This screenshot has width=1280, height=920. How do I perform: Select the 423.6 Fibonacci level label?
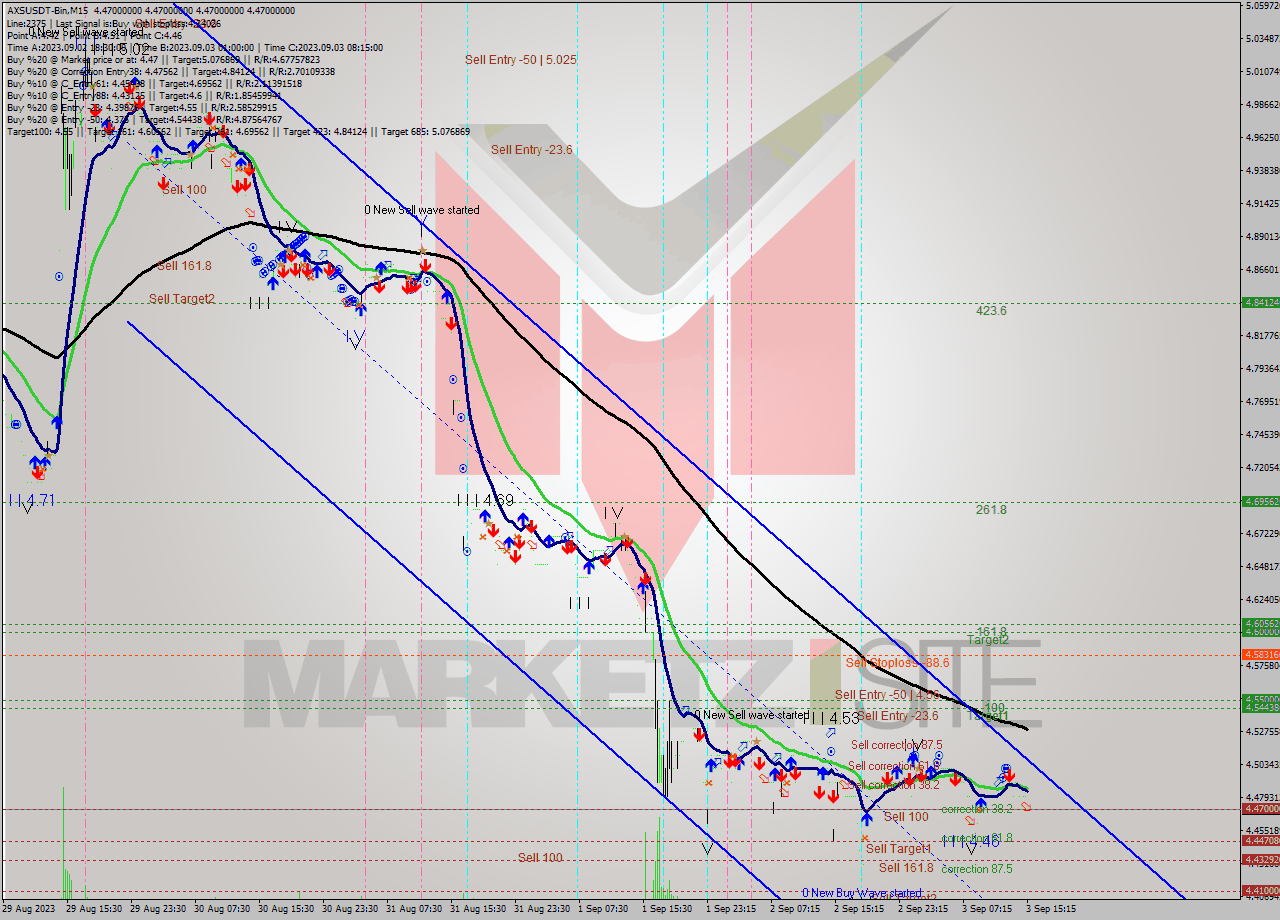(991, 311)
